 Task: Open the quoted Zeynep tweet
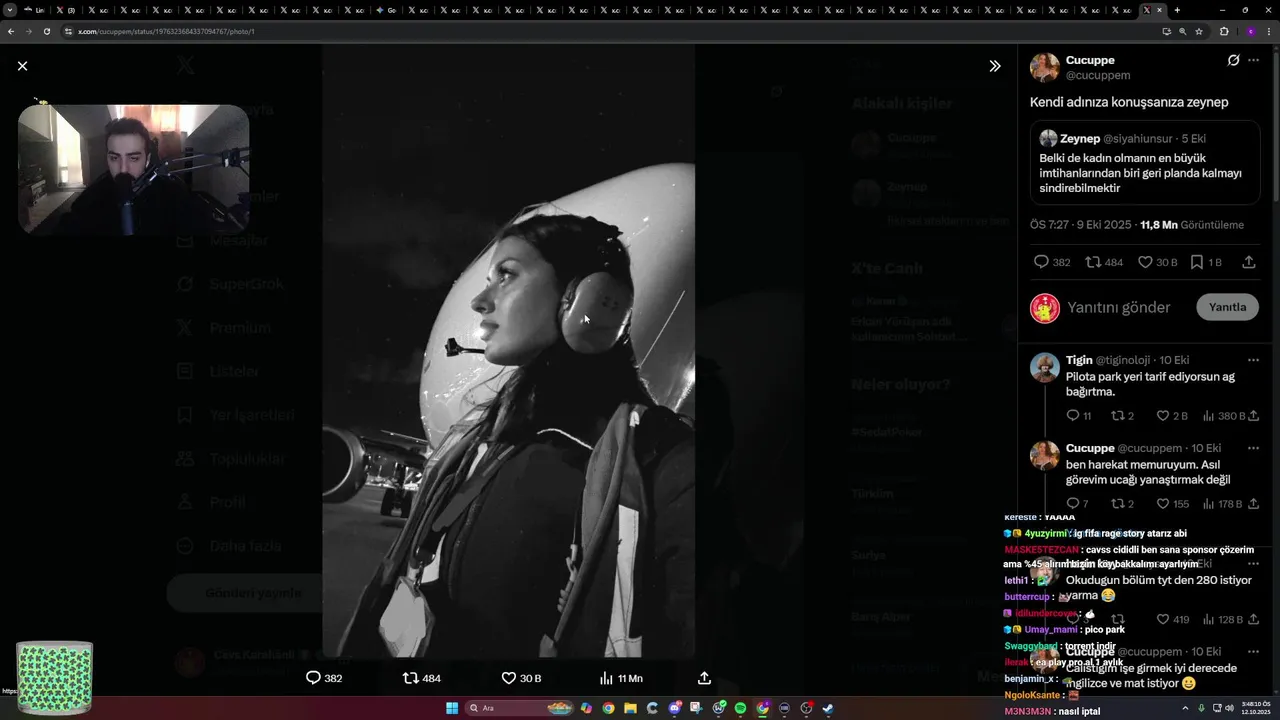pos(1145,163)
